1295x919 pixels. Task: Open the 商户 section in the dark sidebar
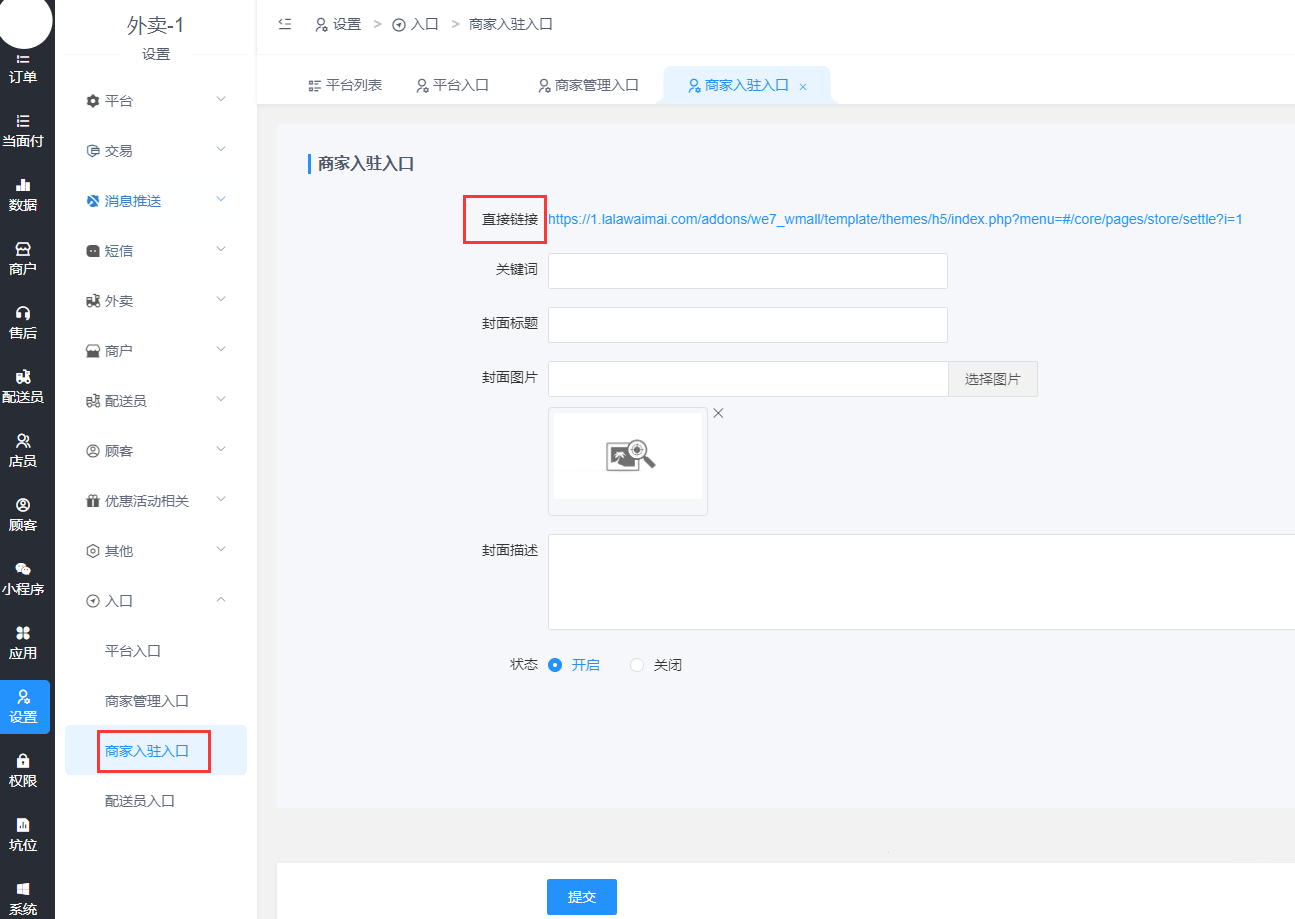tap(23, 259)
